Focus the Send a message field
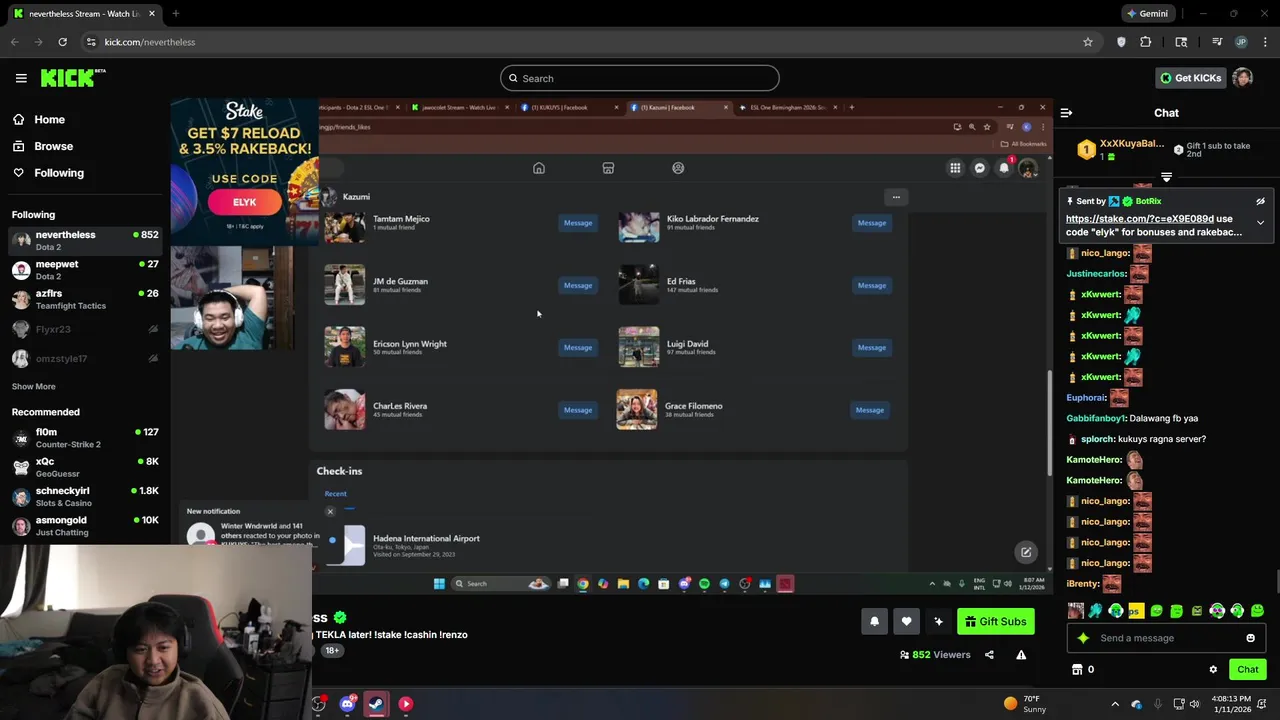1280x720 pixels. (x=1166, y=638)
